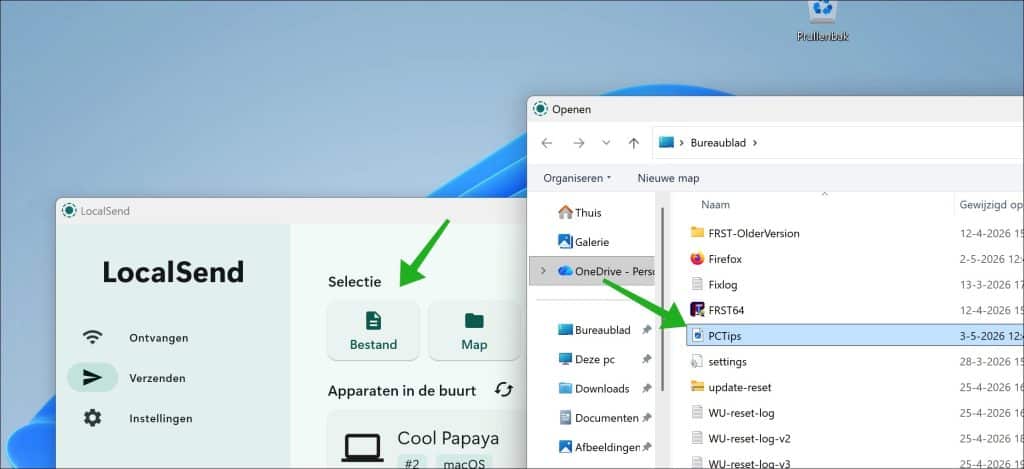Screen dimensions: 1024x469
Task: Go forward in the Openen dialog
Action: (578, 143)
